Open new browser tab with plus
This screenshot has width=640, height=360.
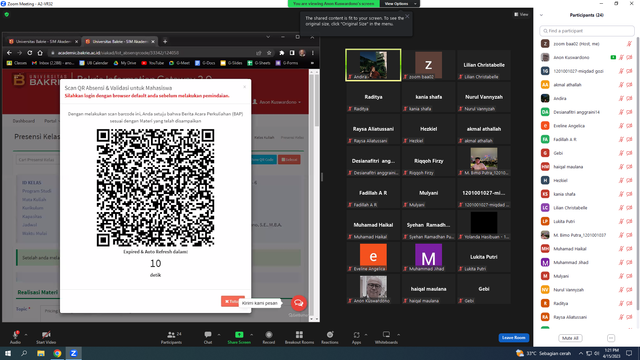[x=165, y=41]
